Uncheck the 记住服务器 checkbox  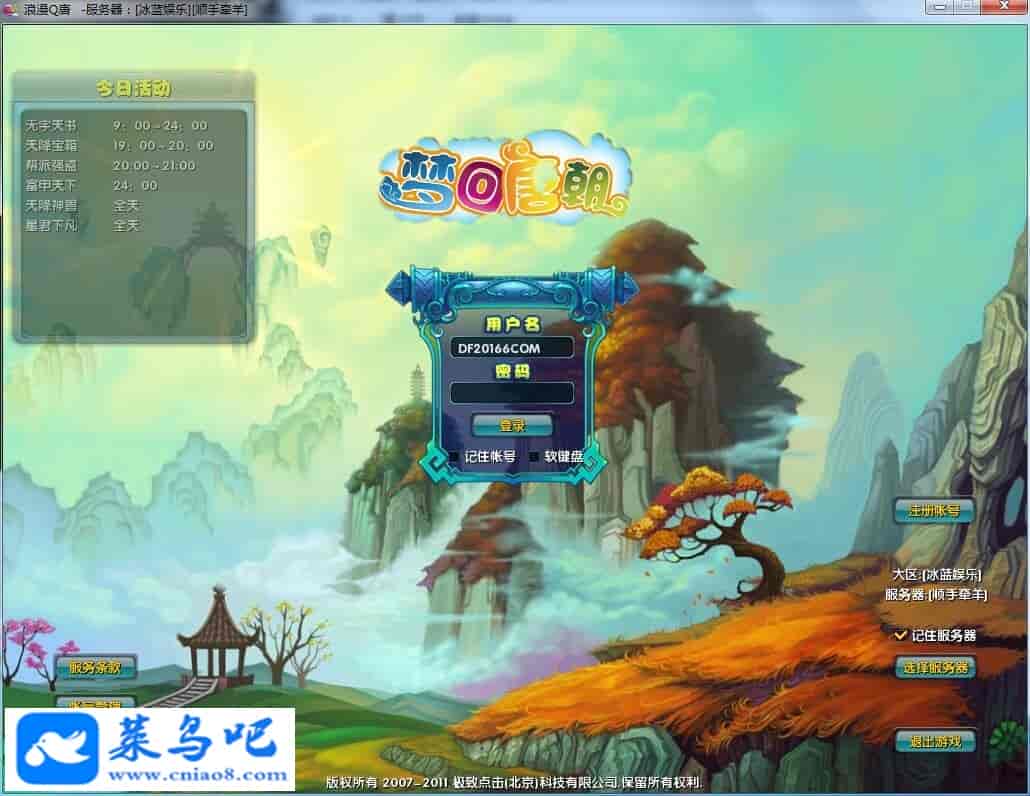(901, 635)
